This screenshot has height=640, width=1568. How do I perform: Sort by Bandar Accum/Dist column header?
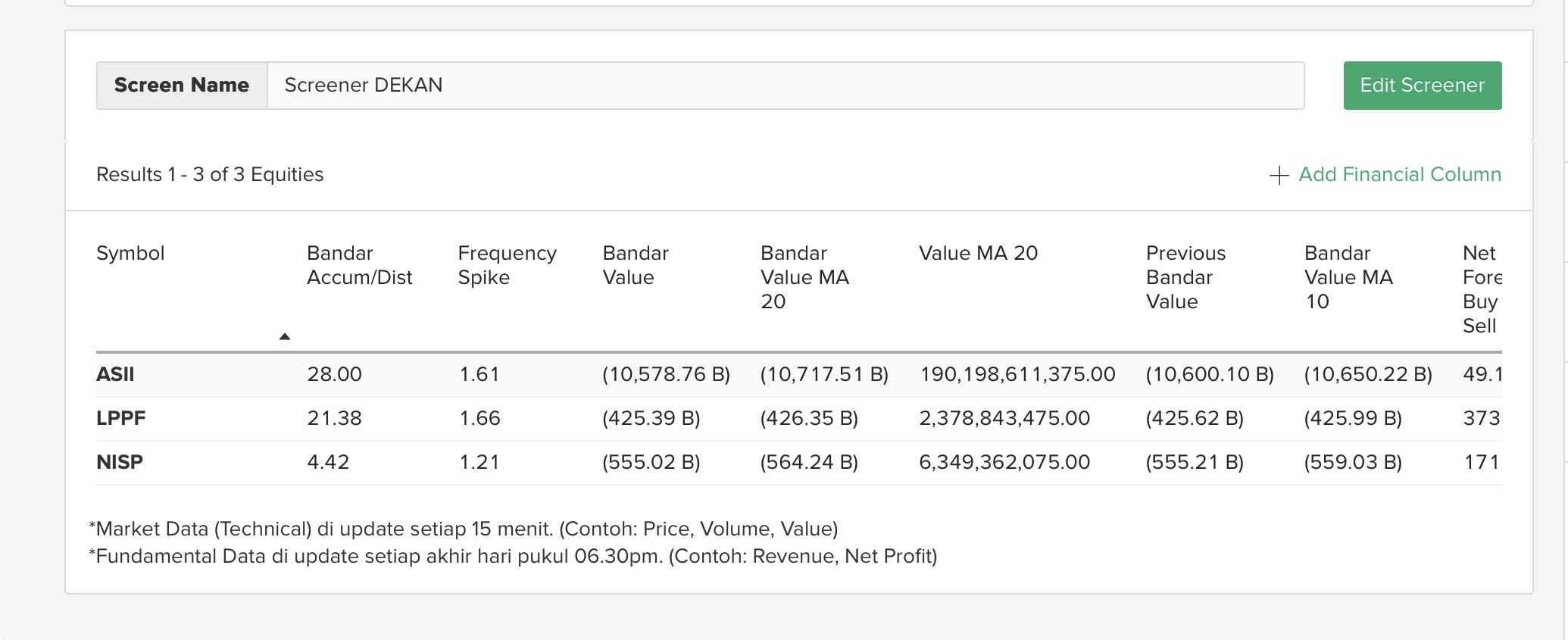(x=359, y=266)
